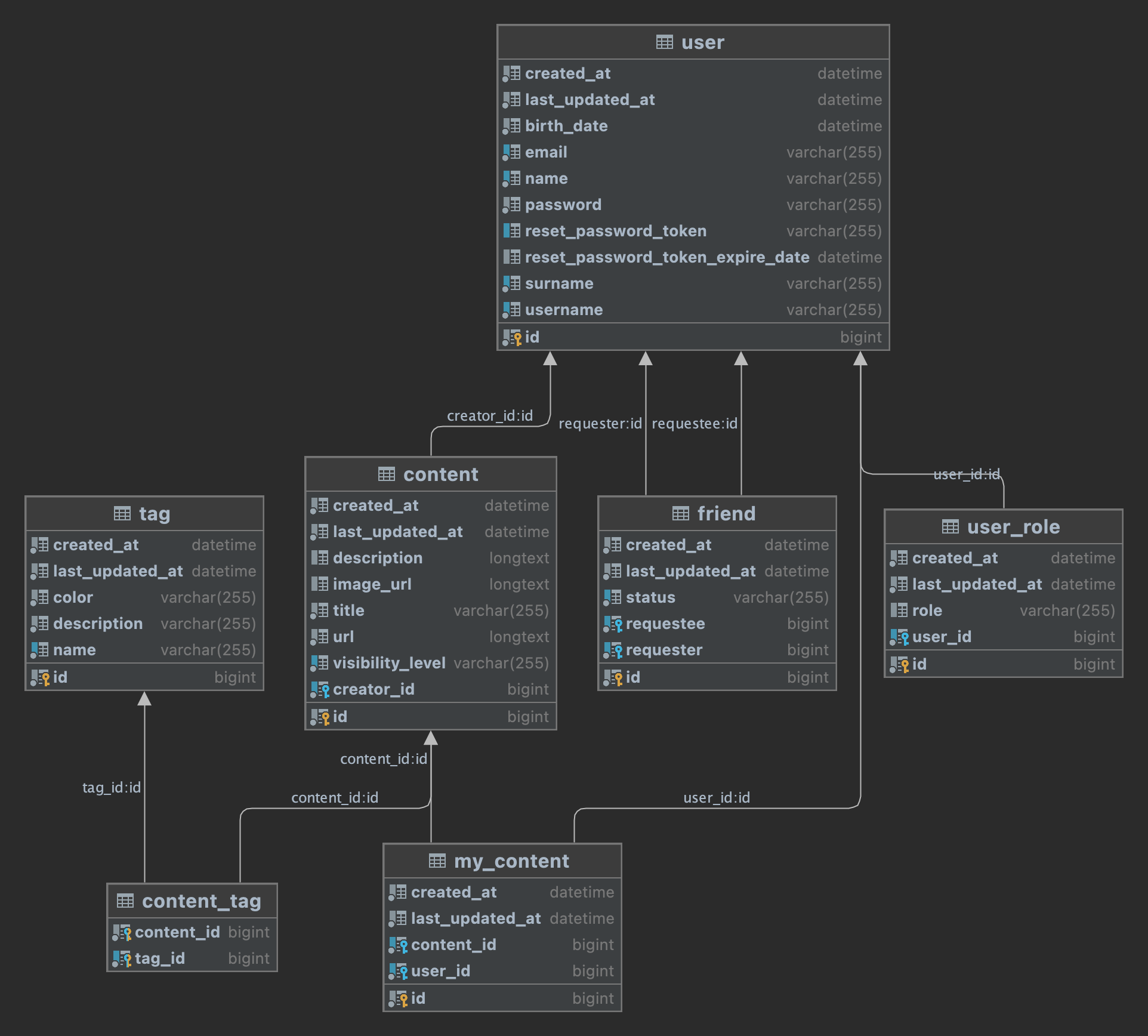The height and width of the screenshot is (1036, 1148).
Task: Select the friend table title
Action: tap(726, 514)
